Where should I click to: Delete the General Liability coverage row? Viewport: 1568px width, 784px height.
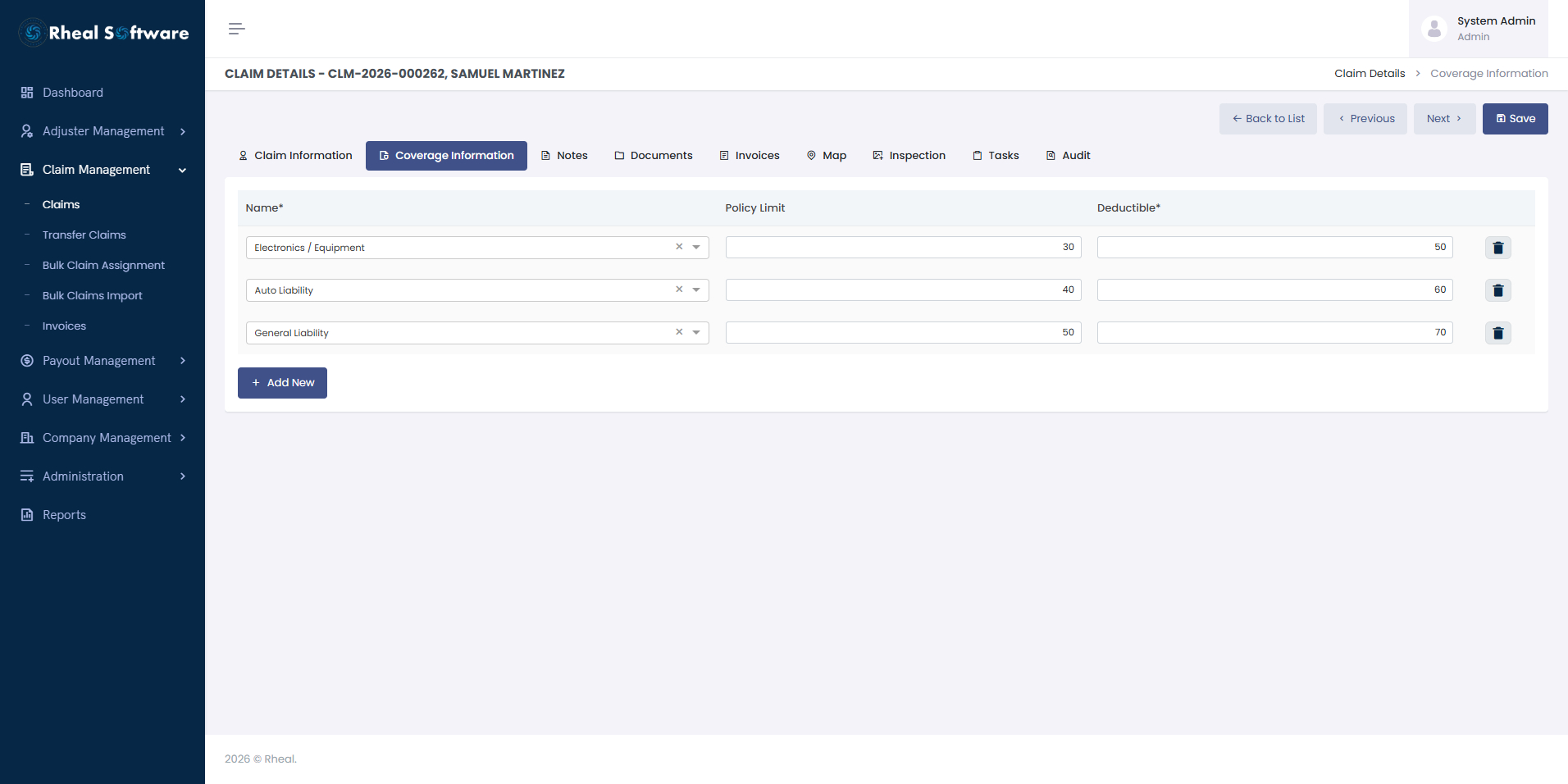click(x=1497, y=333)
